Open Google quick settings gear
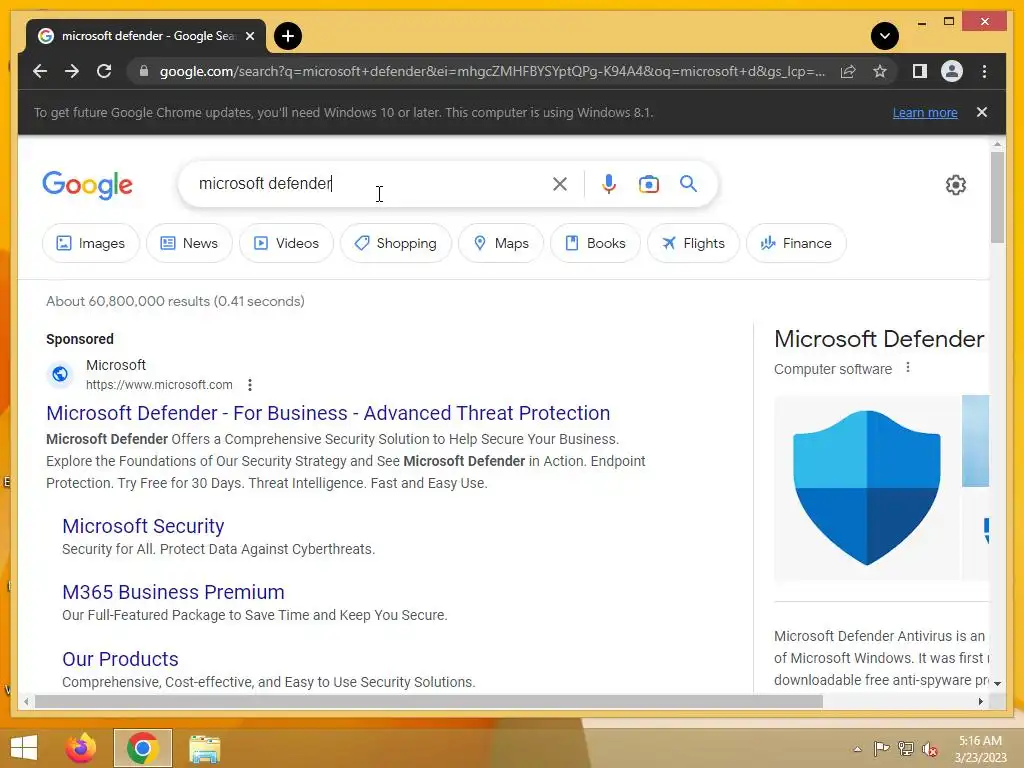Viewport: 1024px width, 768px height. point(955,185)
